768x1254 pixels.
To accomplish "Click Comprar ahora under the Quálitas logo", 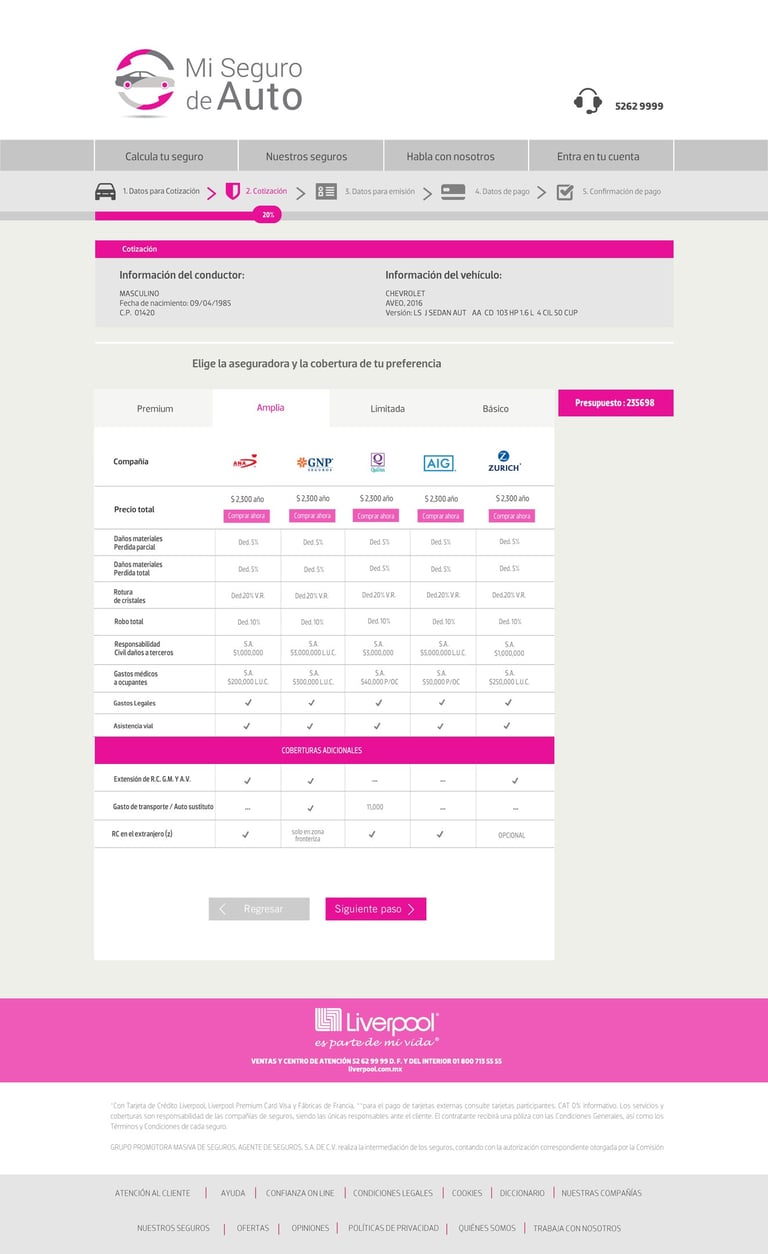I will pyautogui.click(x=376, y=516).
